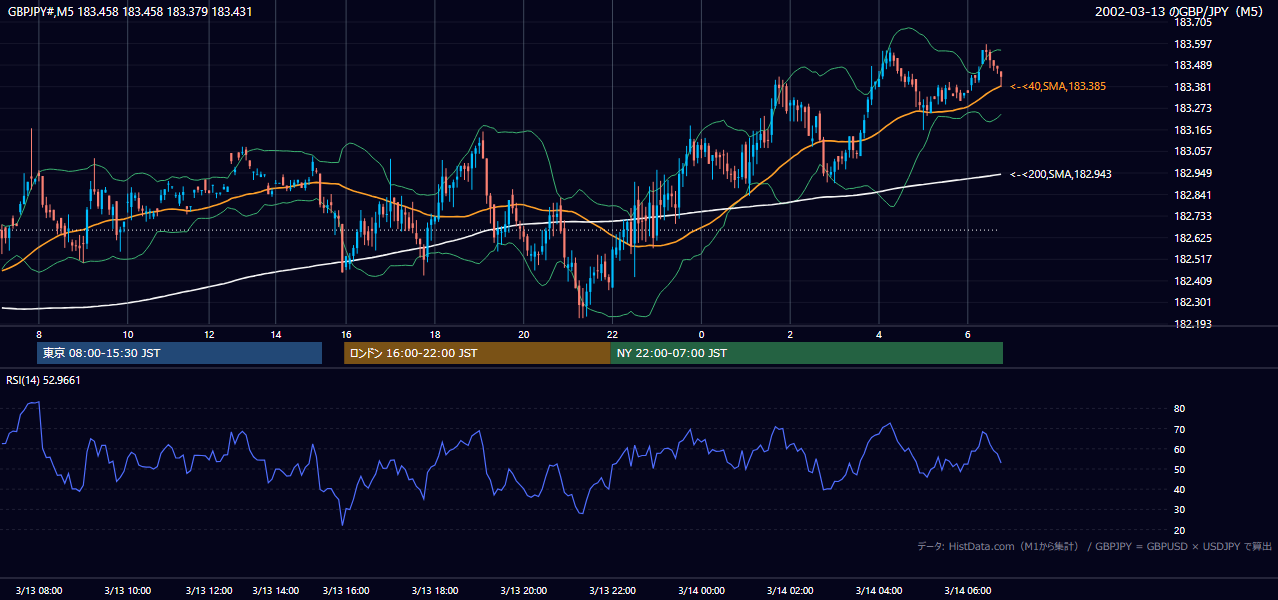Click the RSI 70 level label
Image resolution: width=1278 pixels, height=600 pixels.
[x=1179, y=429]
